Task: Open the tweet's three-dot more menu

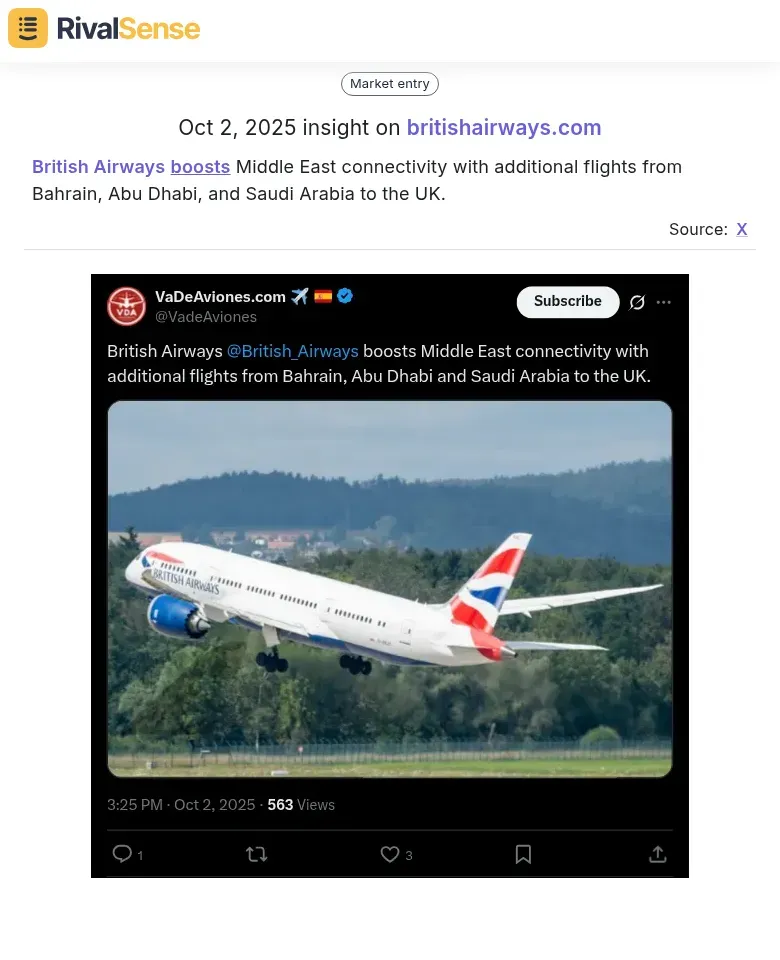Action: 664,302
